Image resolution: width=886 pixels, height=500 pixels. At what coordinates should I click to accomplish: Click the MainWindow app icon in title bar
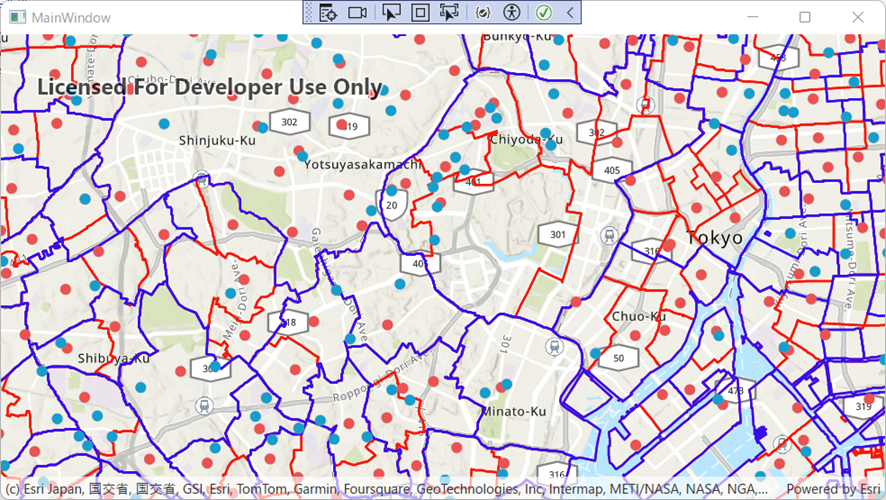[18, 18]
